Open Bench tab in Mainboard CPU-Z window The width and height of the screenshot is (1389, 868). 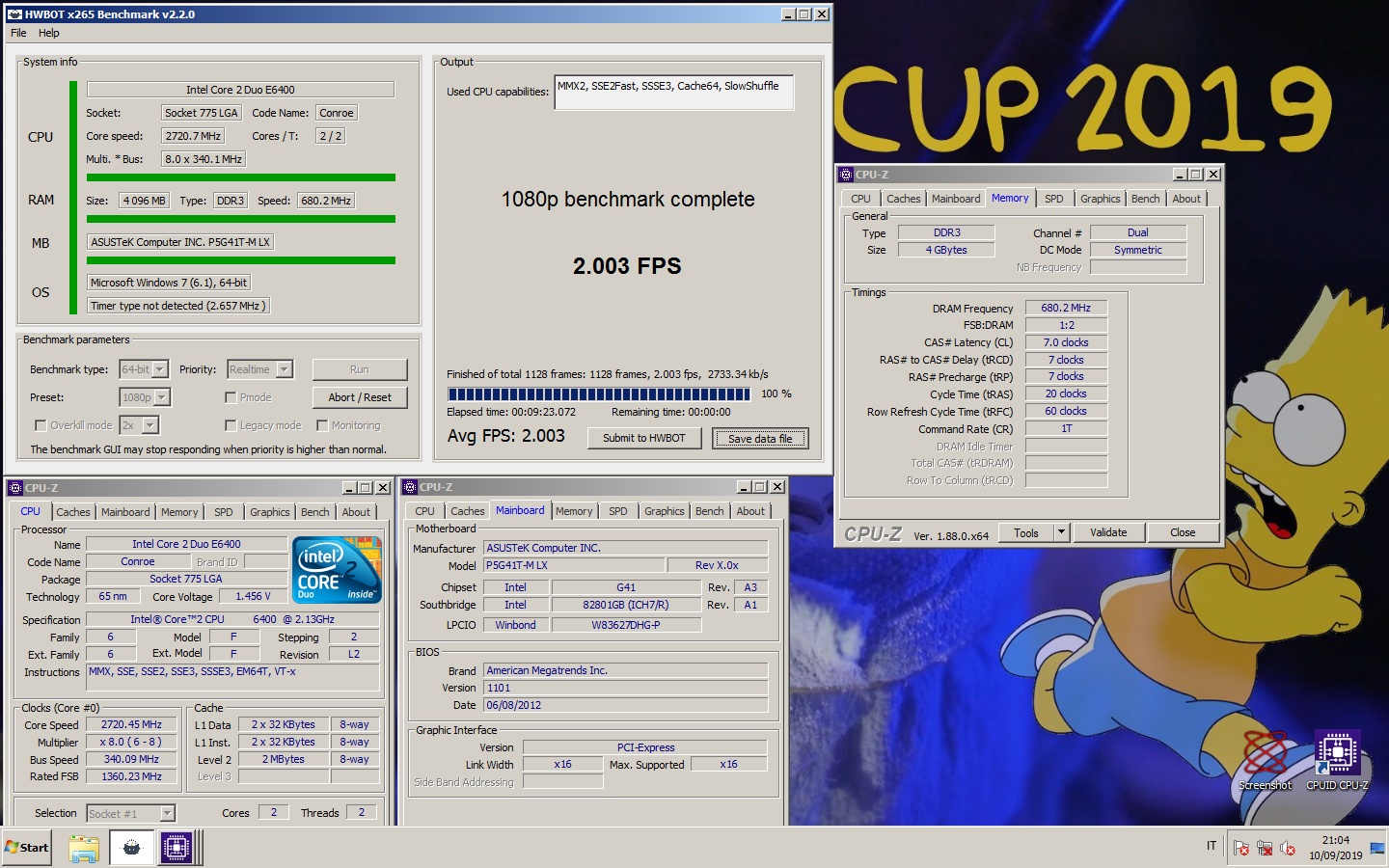click(709, 511)
